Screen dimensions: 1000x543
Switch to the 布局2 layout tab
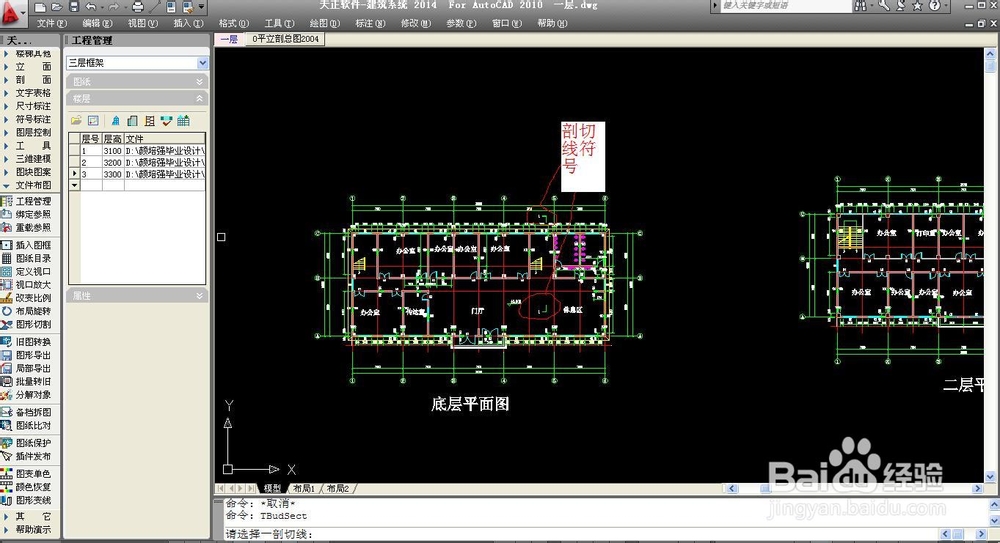(338, 488)
